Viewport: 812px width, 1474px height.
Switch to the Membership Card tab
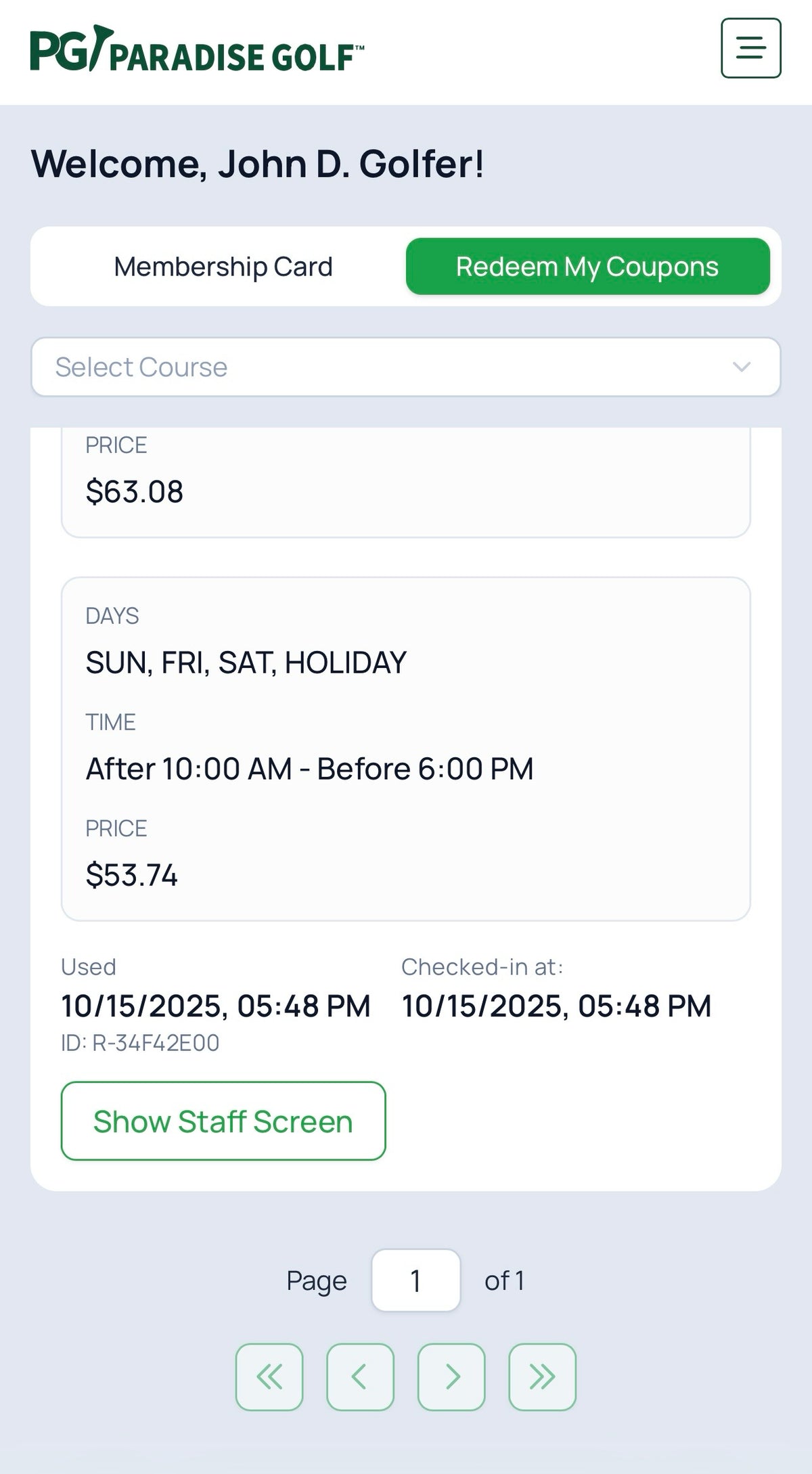pyautogui.click(x=223, y=267)
